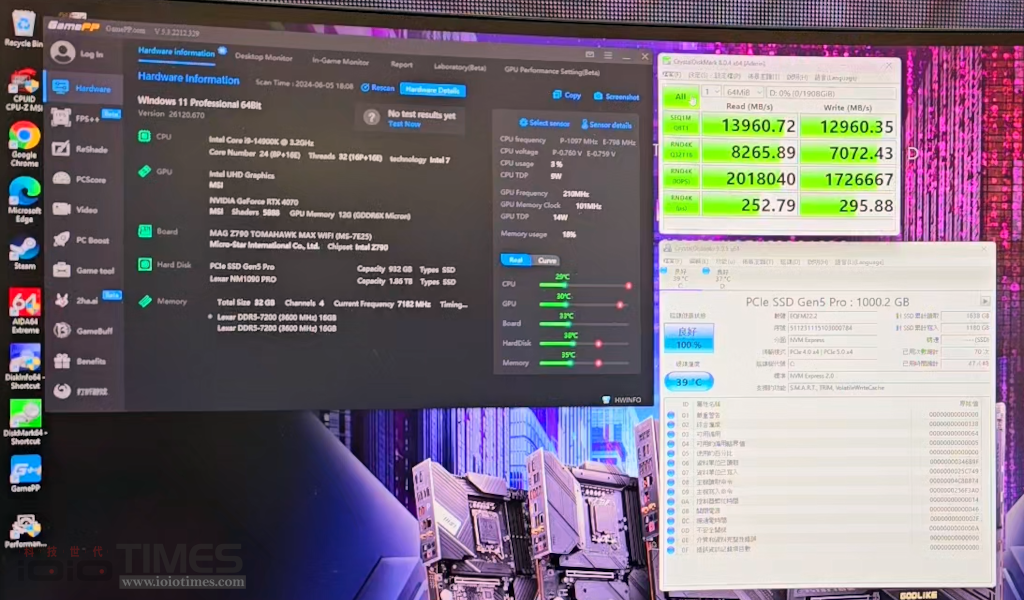Expand the test count dropdown in CrystalDiskMark
This screenshot has width=1024, height=600.
pos(712,92)
